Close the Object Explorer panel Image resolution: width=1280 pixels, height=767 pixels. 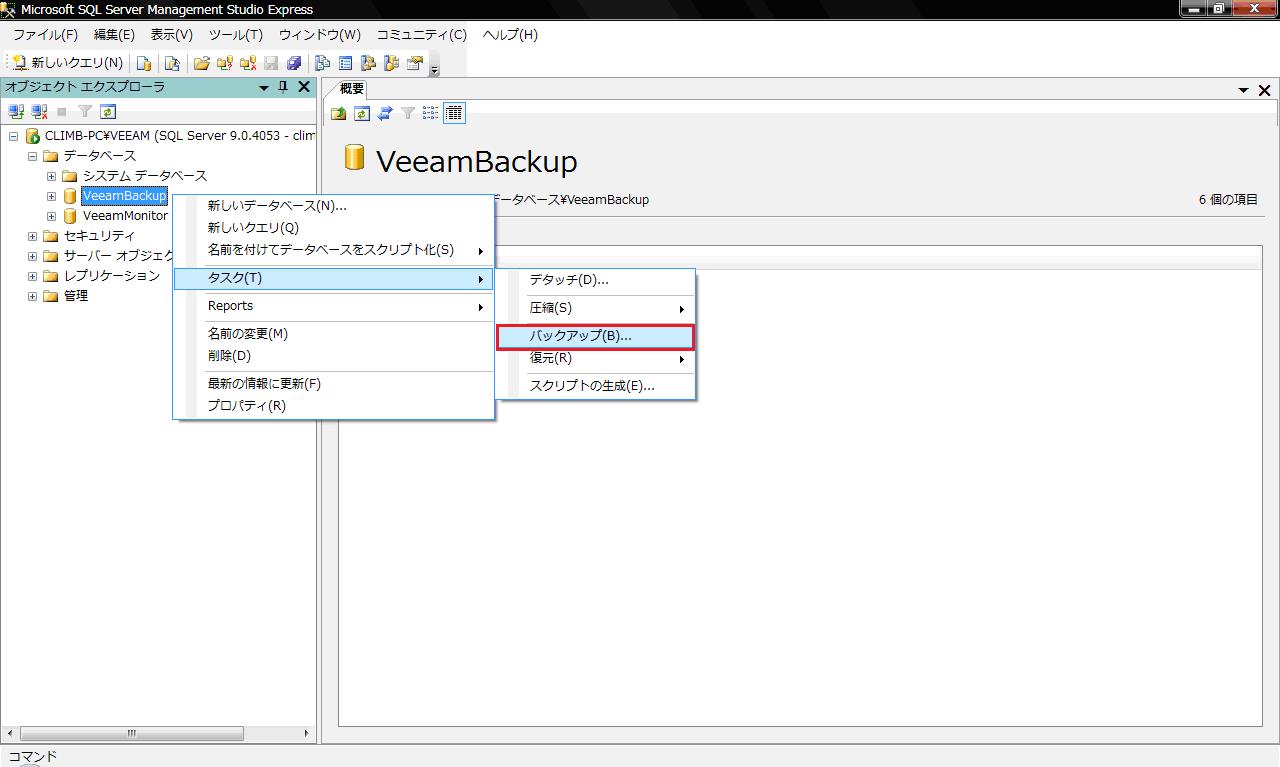tap(304, 87)
